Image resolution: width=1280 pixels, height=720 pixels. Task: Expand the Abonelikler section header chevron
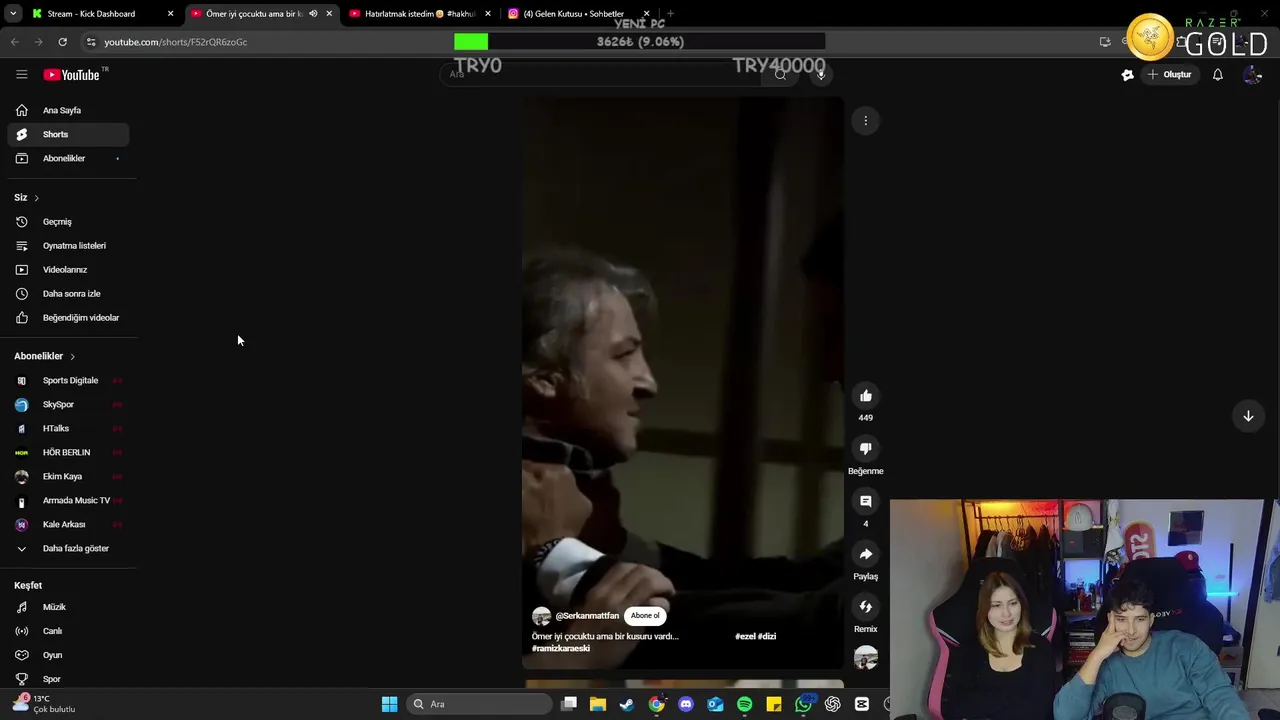[72, 356]
